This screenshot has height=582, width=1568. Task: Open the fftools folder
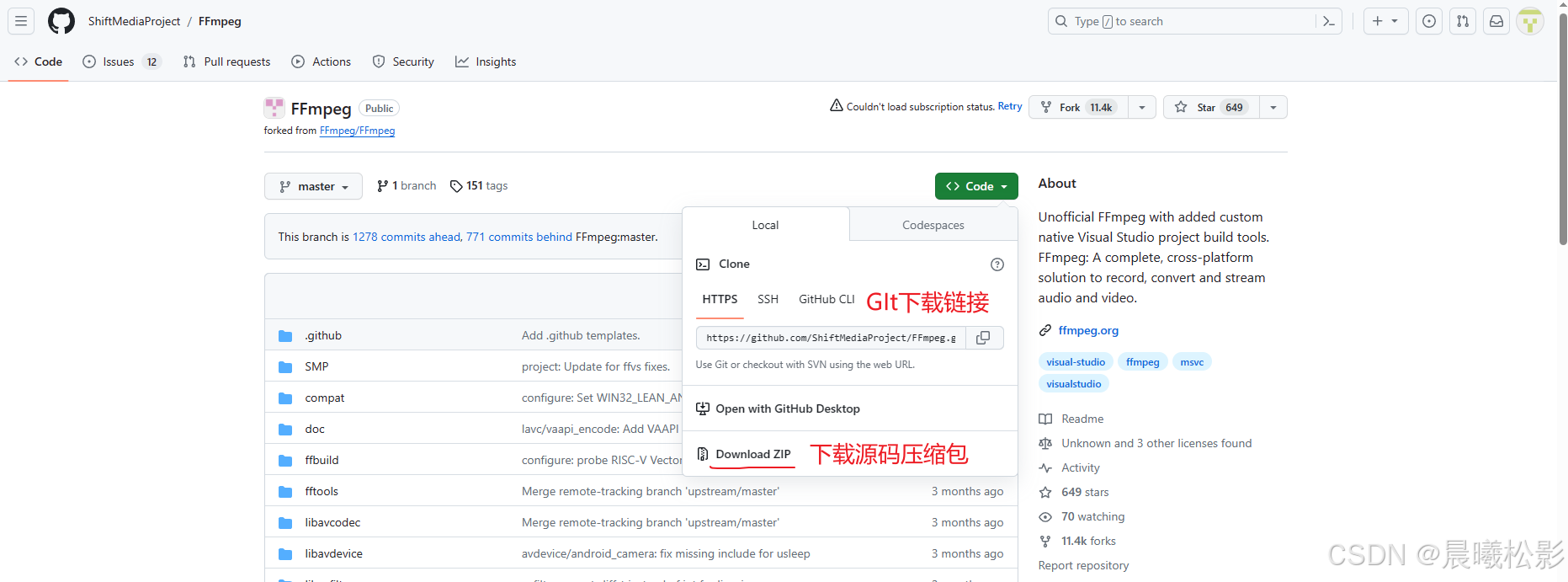point(322,491)
